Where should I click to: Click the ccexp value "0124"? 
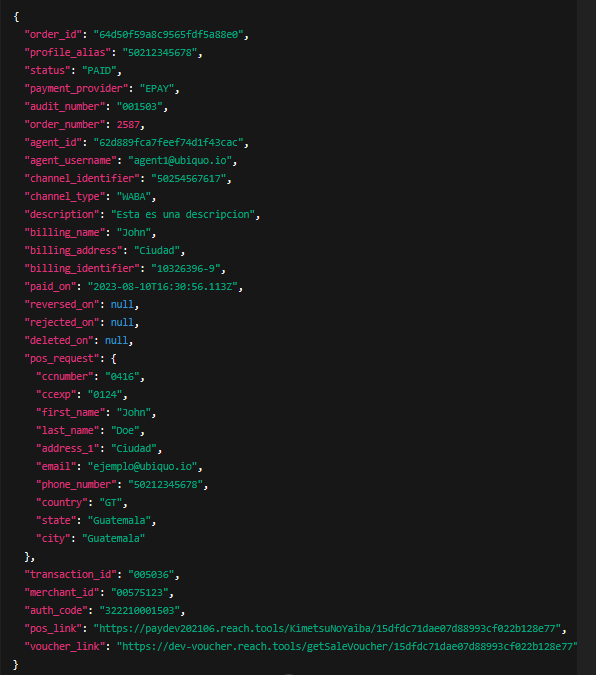coord(105,395)
